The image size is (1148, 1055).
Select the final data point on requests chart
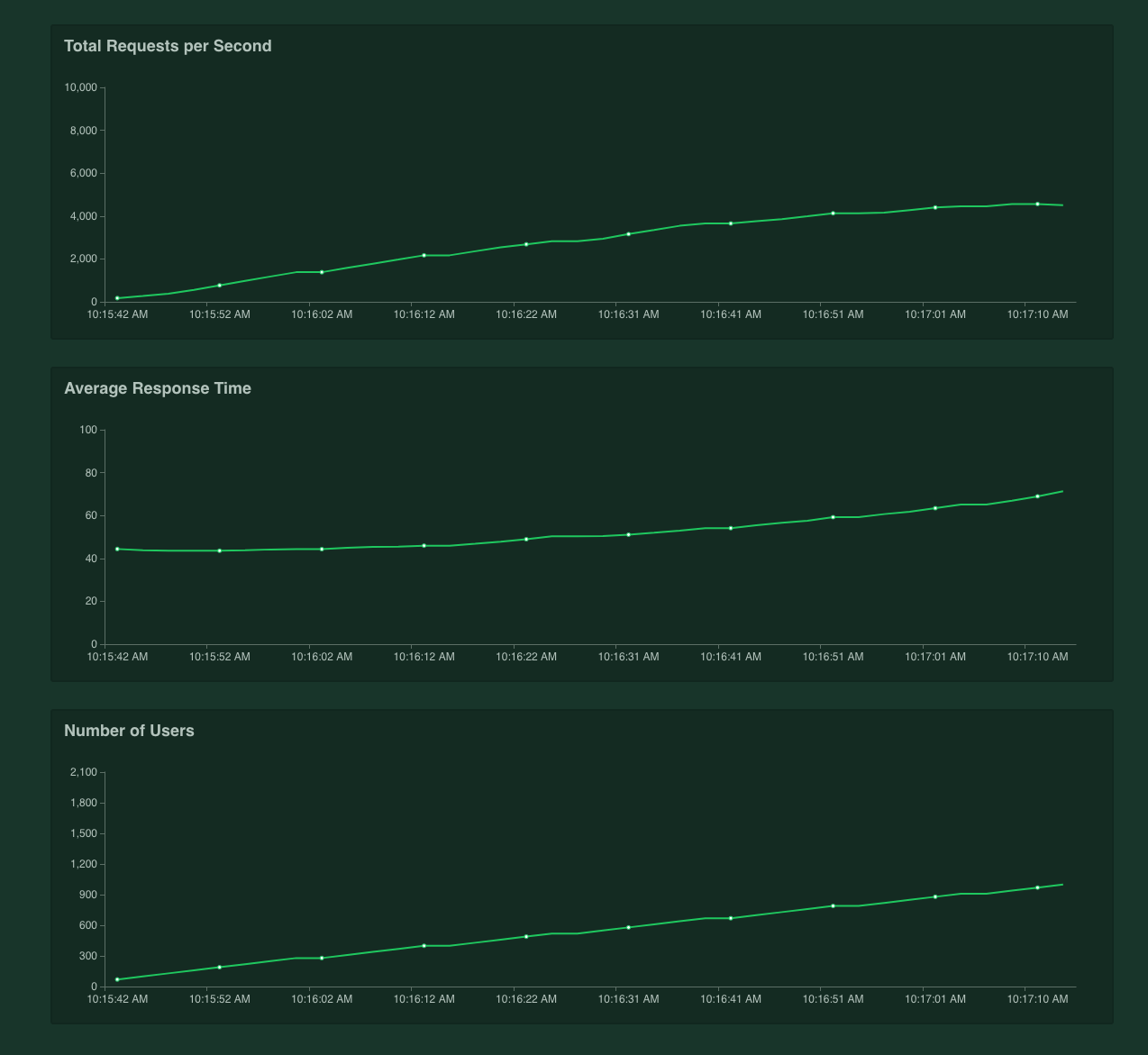1038,204
